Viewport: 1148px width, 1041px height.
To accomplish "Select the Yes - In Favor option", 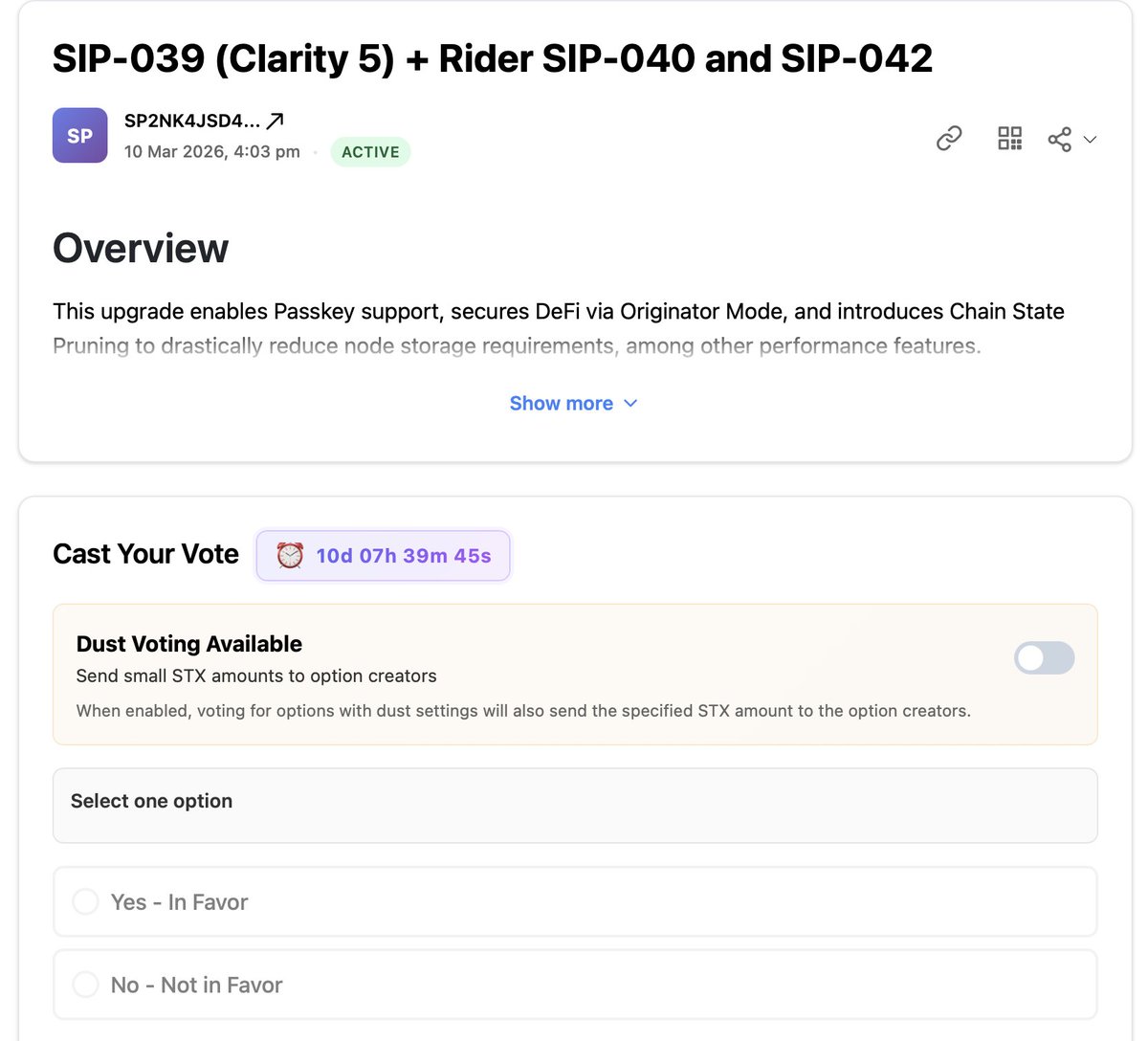I will click(575, 902).
